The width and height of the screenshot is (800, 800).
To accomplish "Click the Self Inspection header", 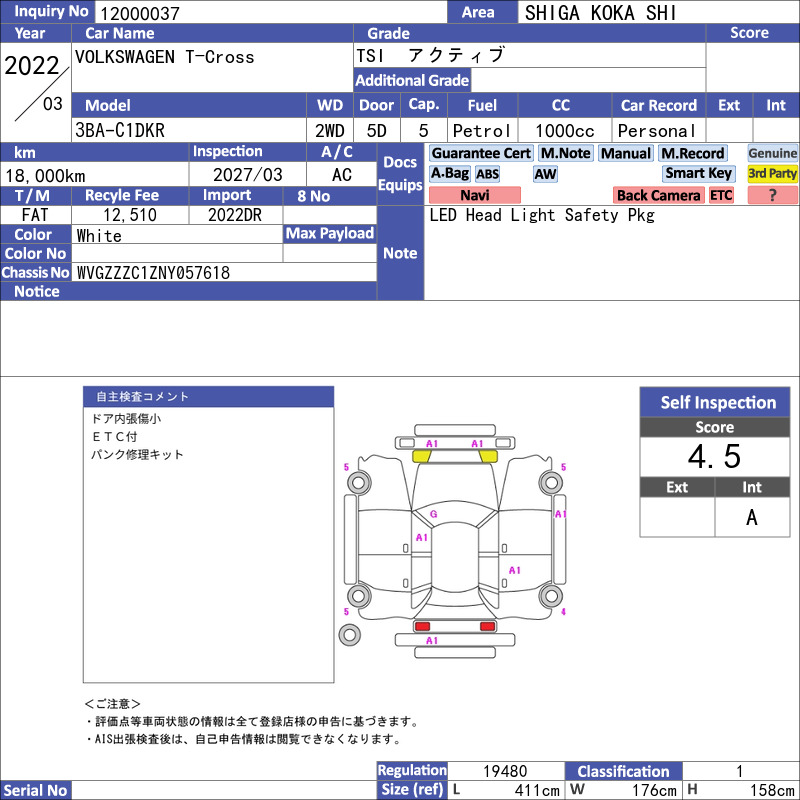I will (715, 403).
